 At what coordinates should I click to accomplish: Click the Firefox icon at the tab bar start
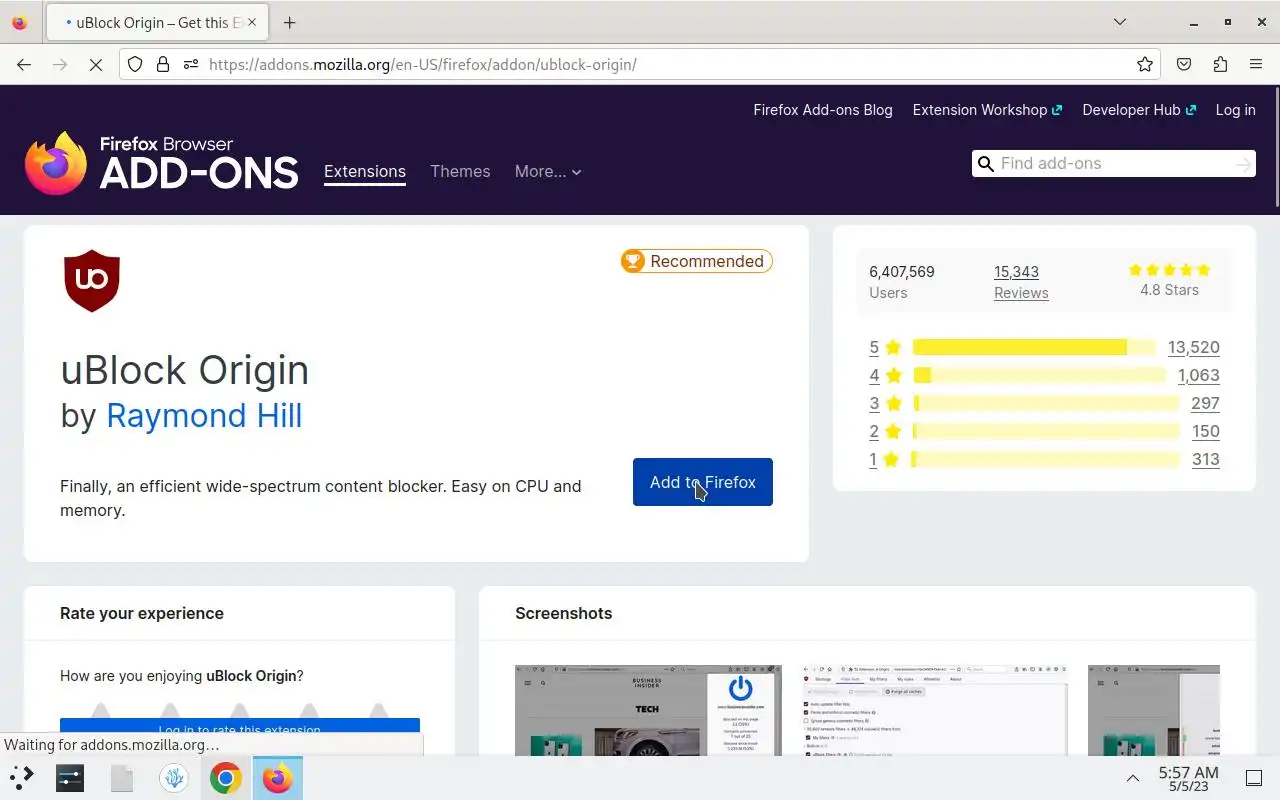coord(19,22)
